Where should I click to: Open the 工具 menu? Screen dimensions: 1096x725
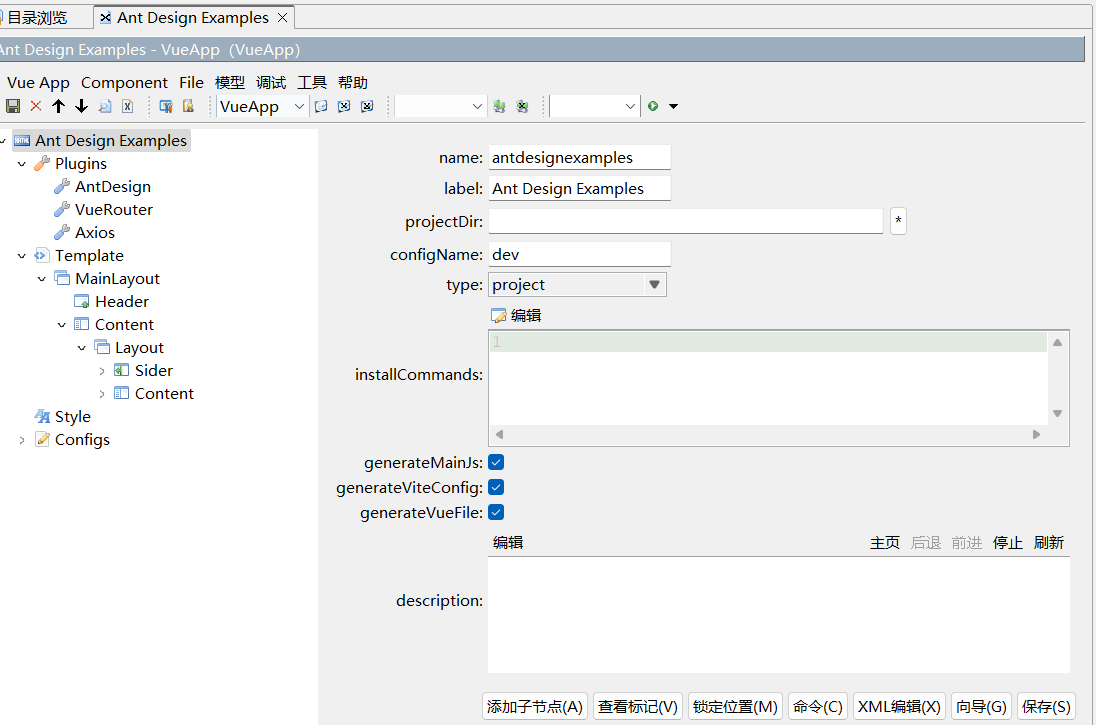(x=312, y=82)
